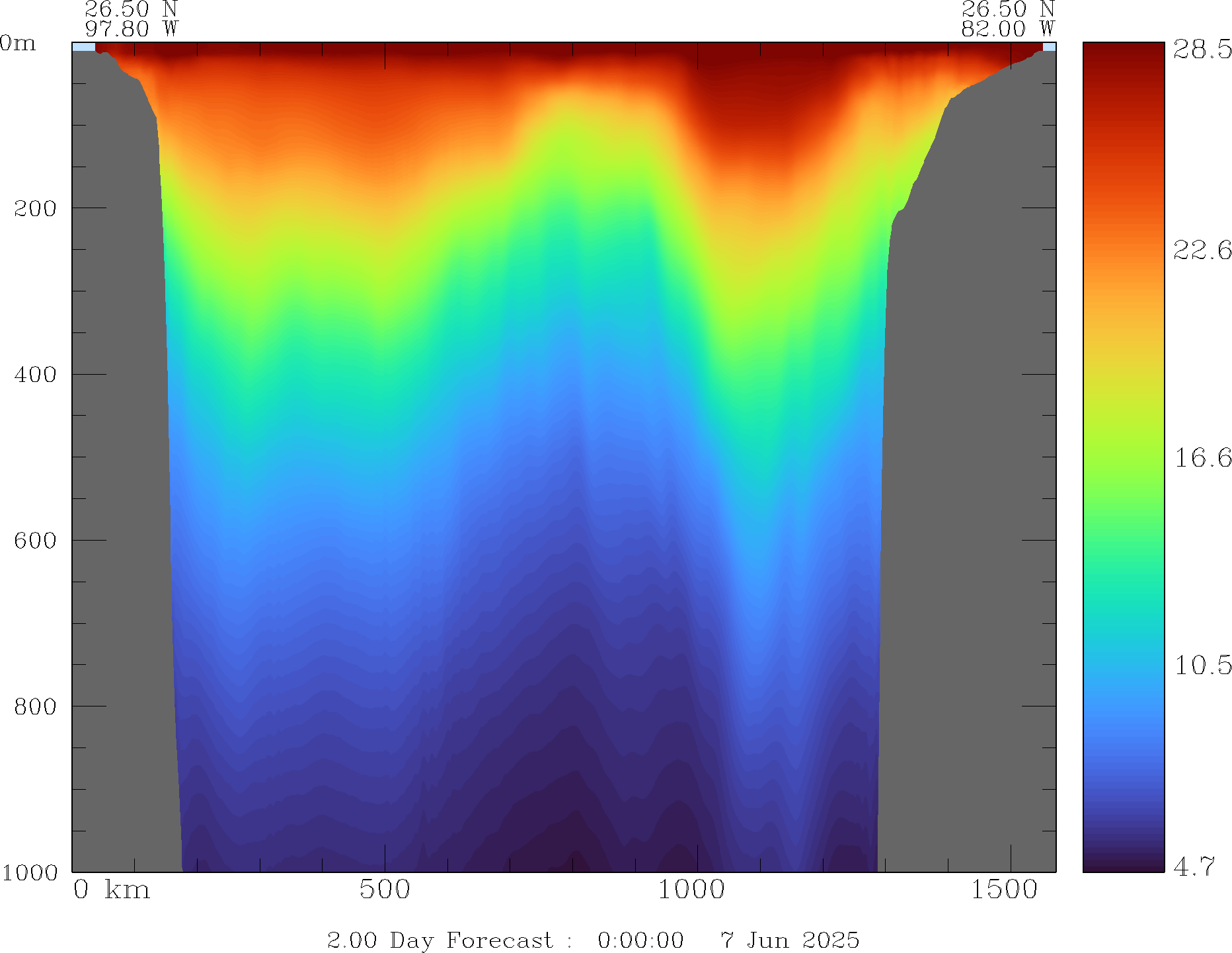Click the 0m depth axis label
This screenshot has width=1232, height=953.
pyautogui.click(x=18, y=44)
